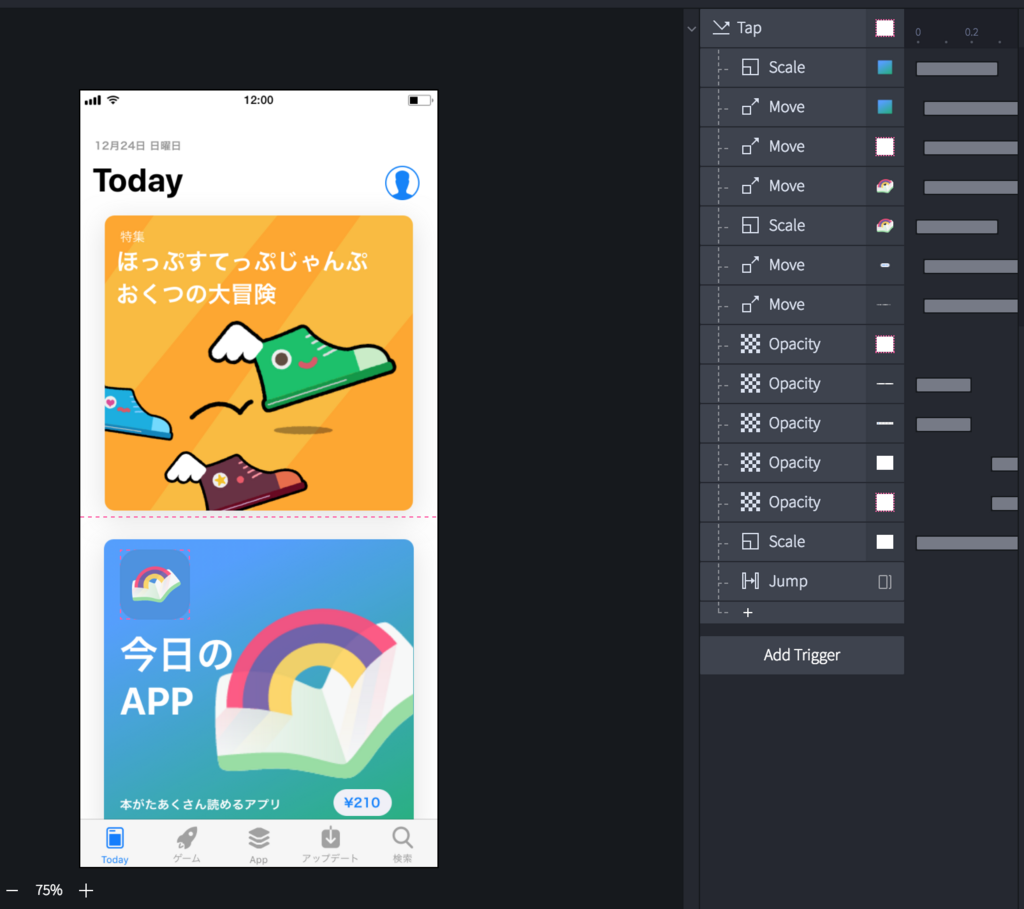The height and width of the screenshot is (909, 1024).
Task: Select the orange sneakers feature card
Action: (259, 363)
